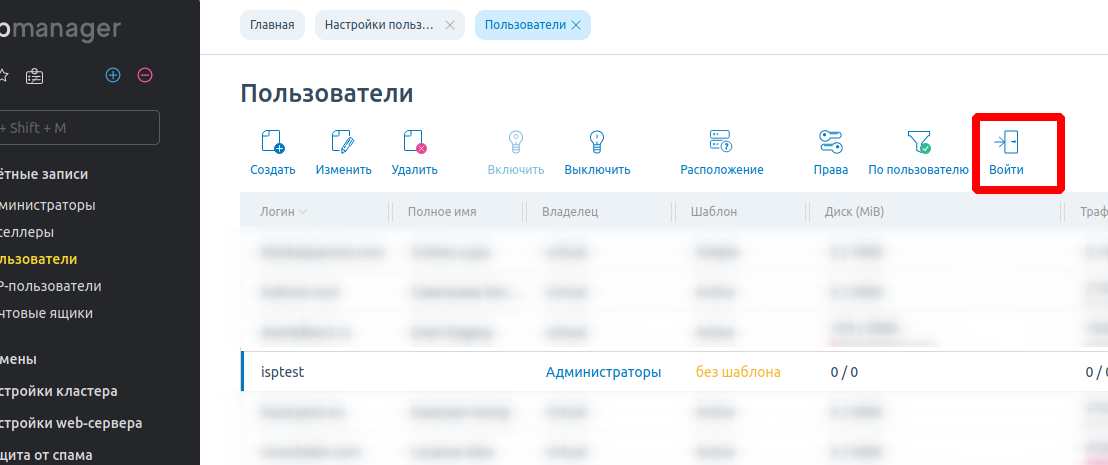Click the Диск (MiB) column header
The width and height of the screenshot is (1108, 465).
[x=854, y=212]
